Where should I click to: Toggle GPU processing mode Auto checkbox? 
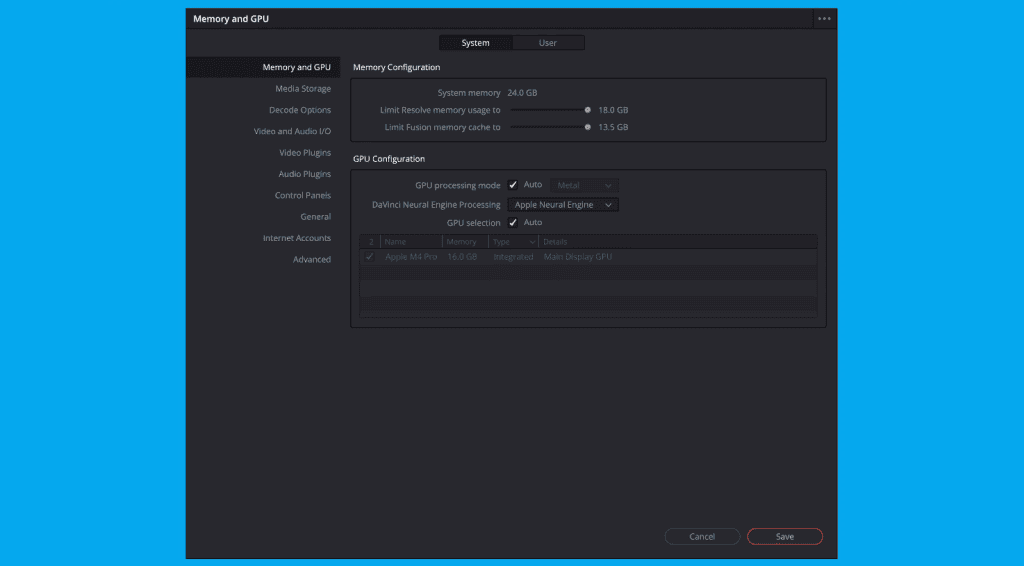click(x=513, y=185)
